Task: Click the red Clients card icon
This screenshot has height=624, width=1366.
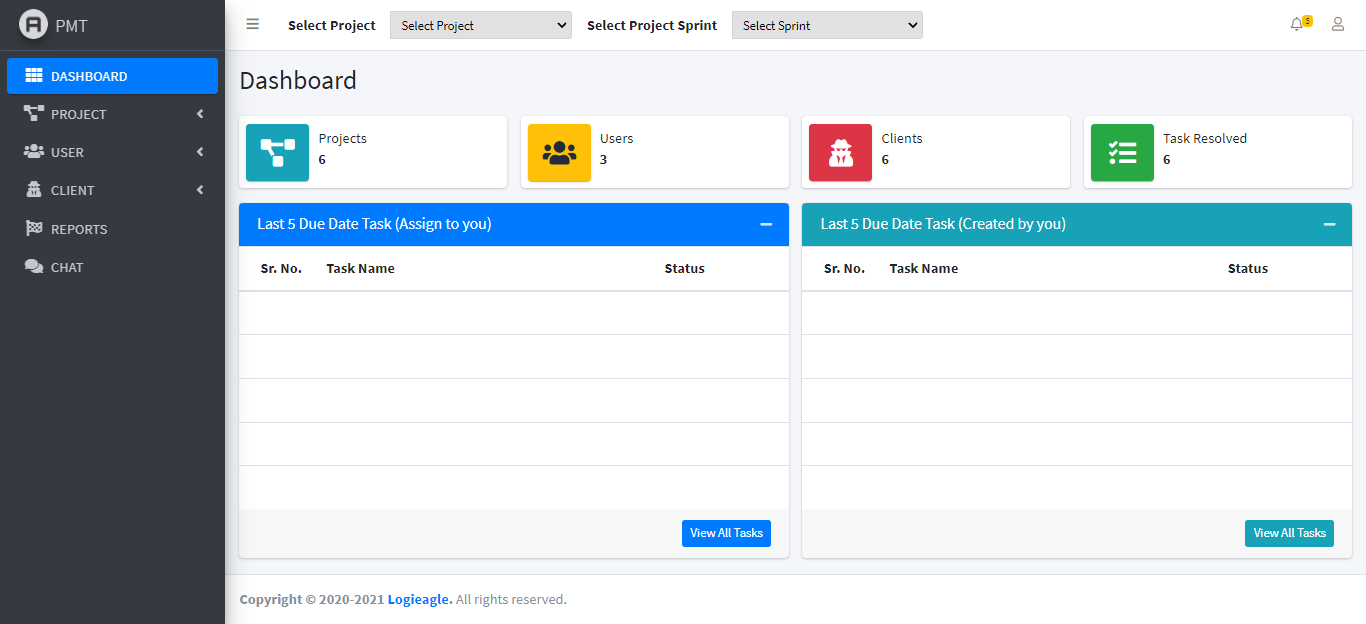Action: [840, 153]
